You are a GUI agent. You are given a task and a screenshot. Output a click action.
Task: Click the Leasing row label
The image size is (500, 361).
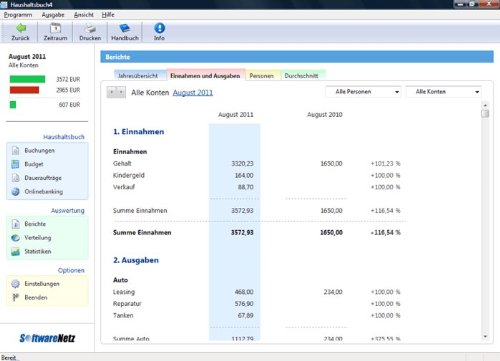[x=124, y=292]
